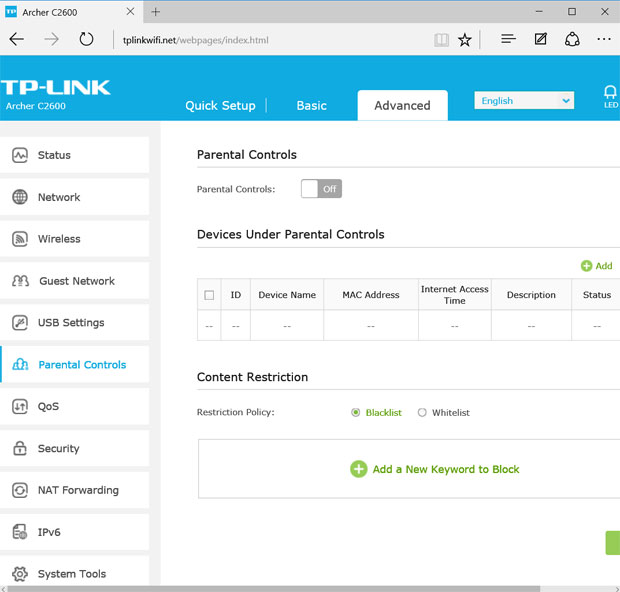
Task: Open a new browser tab
Action: click(x=156, y=12)
